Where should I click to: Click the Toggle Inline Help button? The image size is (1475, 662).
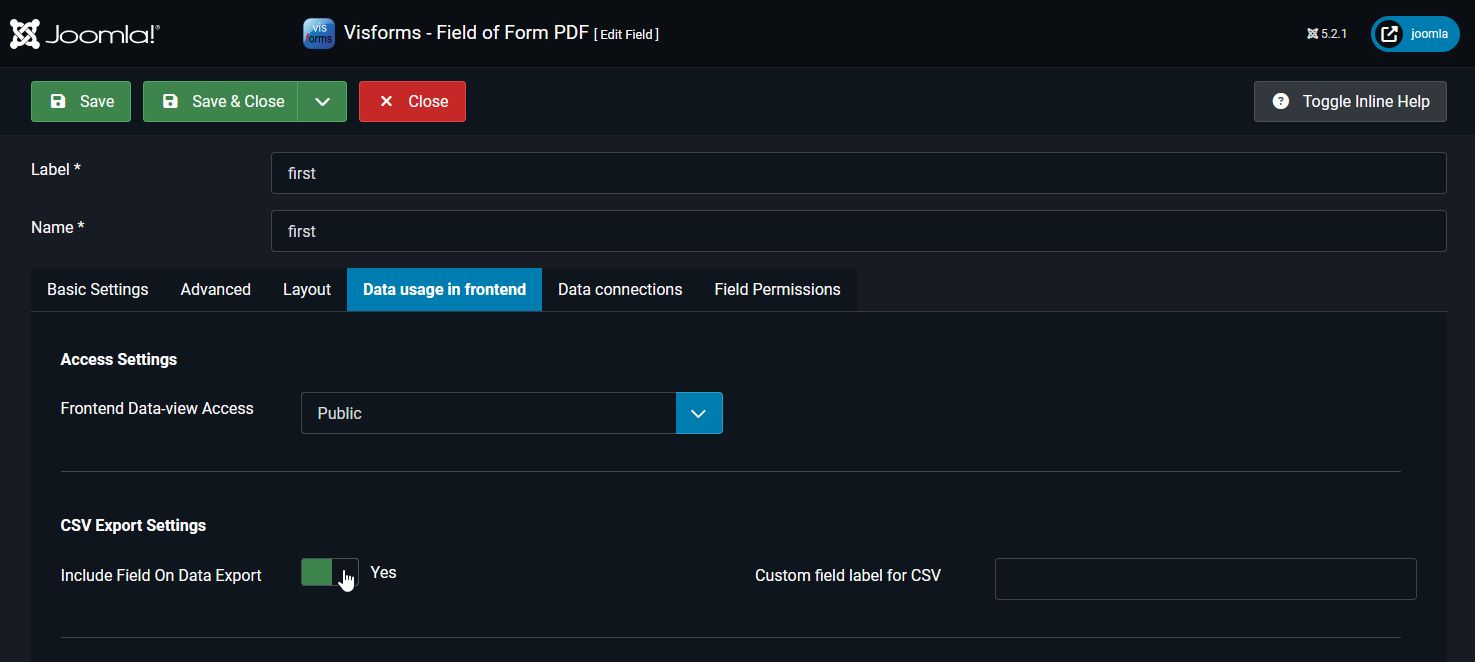click(1350, 100)
